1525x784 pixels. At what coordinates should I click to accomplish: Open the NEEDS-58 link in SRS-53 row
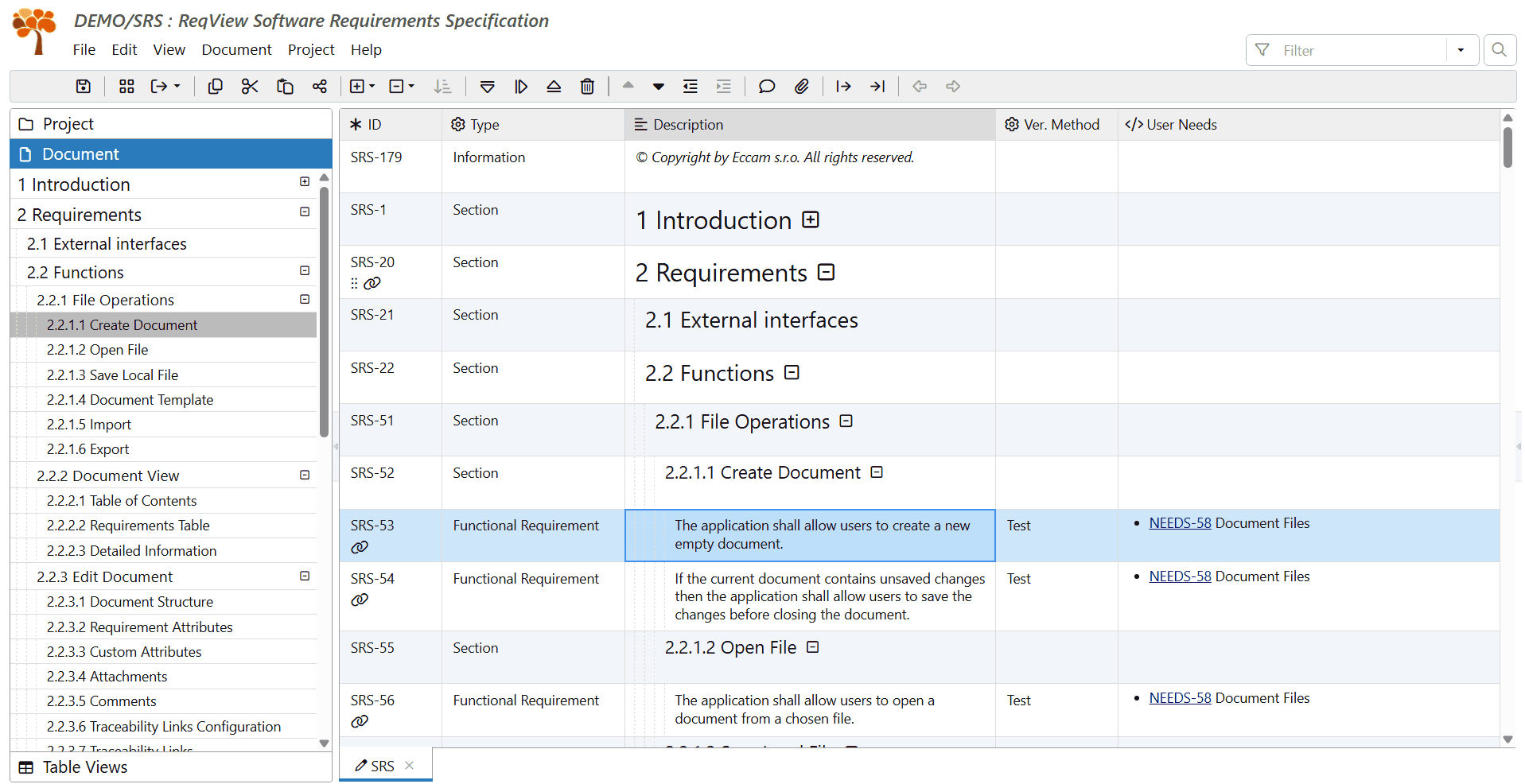[1180, 523]
